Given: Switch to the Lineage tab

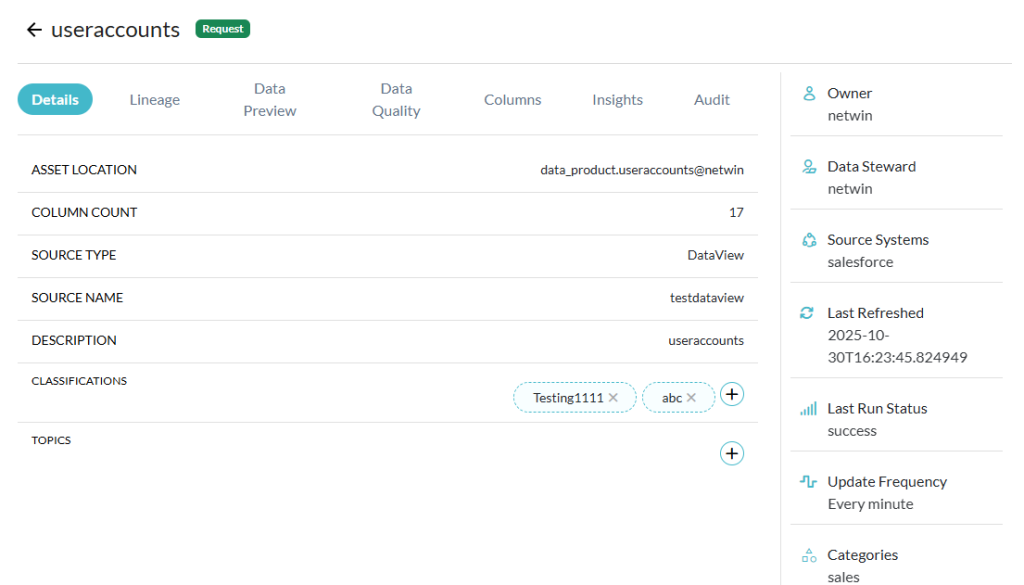Looking at the screenshot, I should (154, 99).
